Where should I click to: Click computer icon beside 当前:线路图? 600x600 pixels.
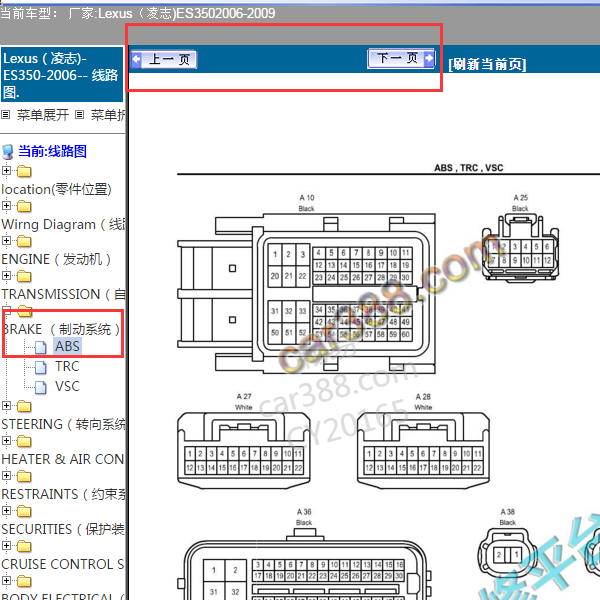pyautogui.click(x=8, y=152)
